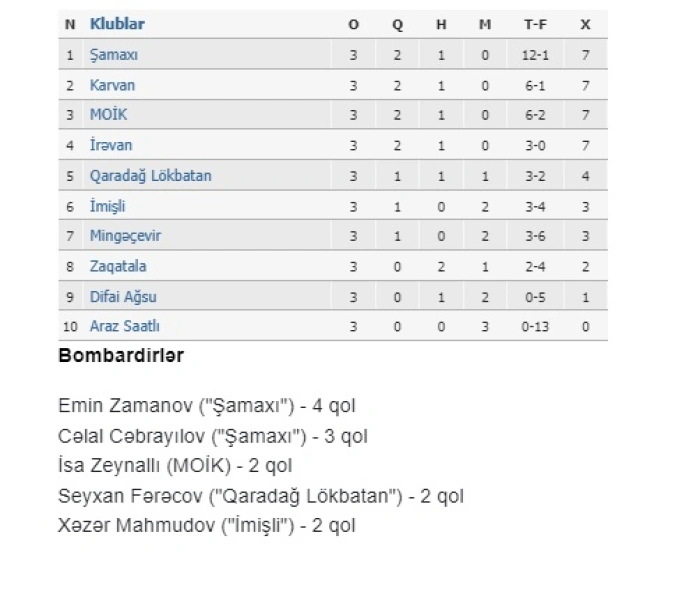Open the Şamaxı club link
700x589 pixels.
coord(112,55)
